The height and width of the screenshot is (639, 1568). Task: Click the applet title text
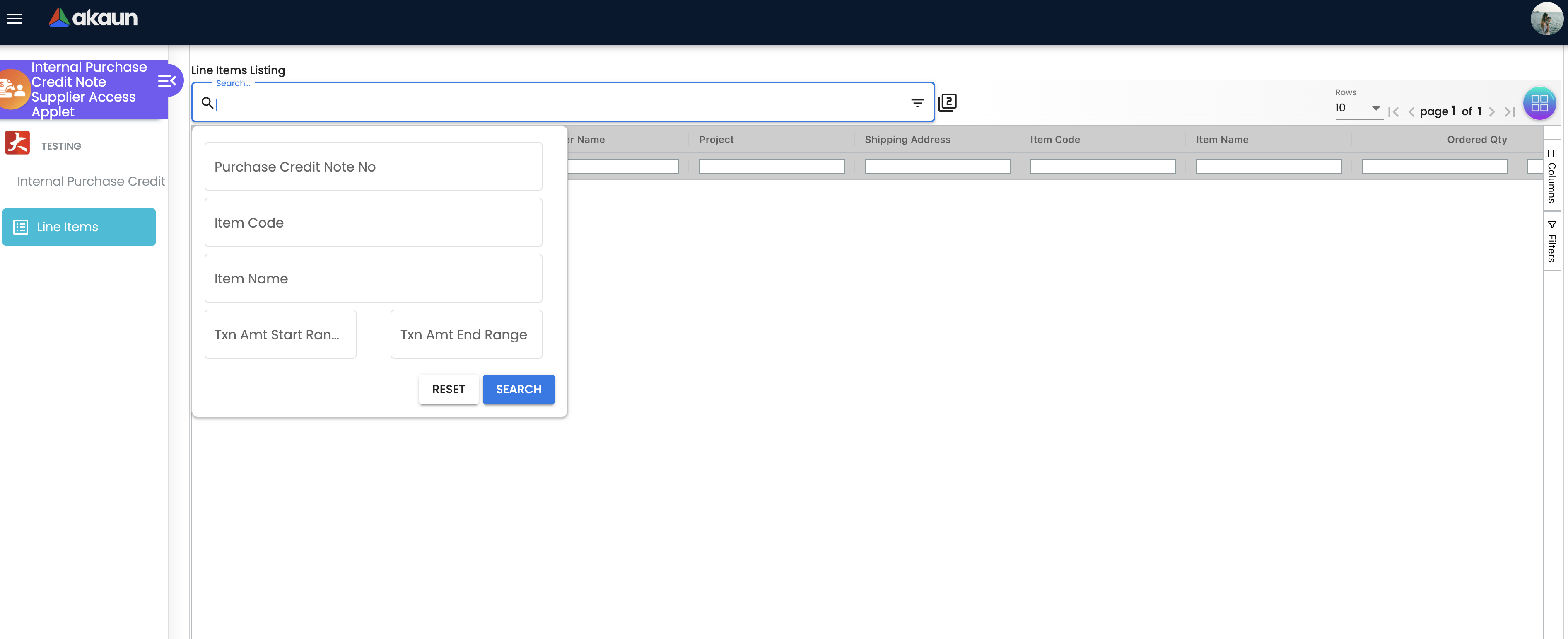89,89
